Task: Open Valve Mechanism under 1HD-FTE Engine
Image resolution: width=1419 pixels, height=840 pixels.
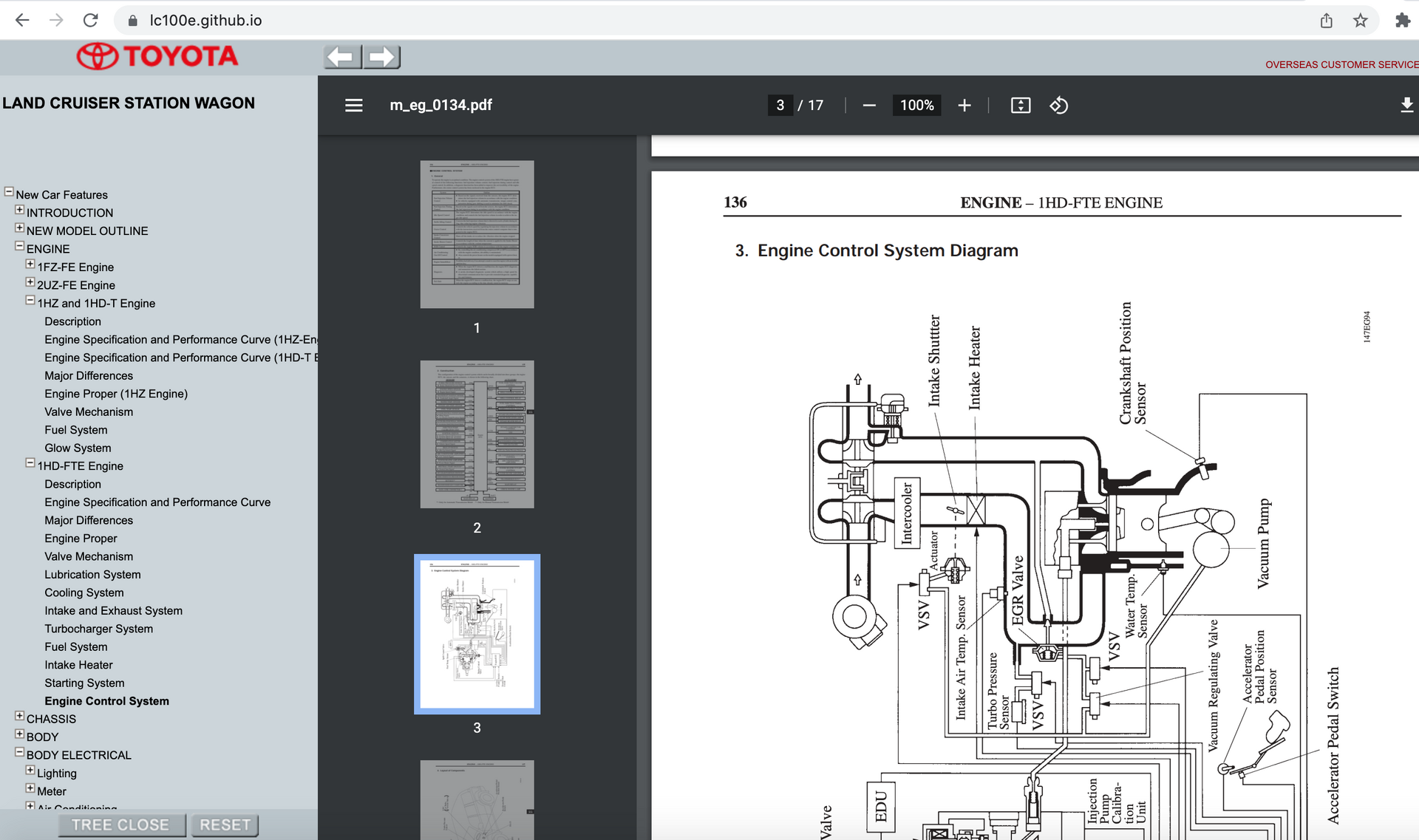Action: click(x=89, y=556)
